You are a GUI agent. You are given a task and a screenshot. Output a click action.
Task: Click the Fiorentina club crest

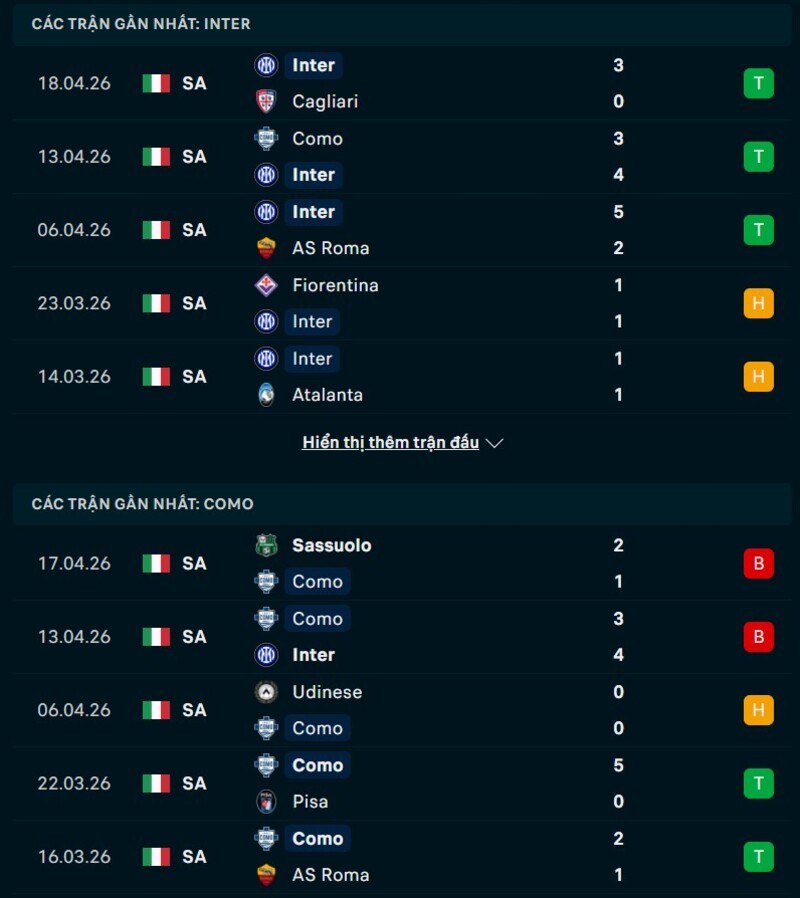click(x=265, y=285)
